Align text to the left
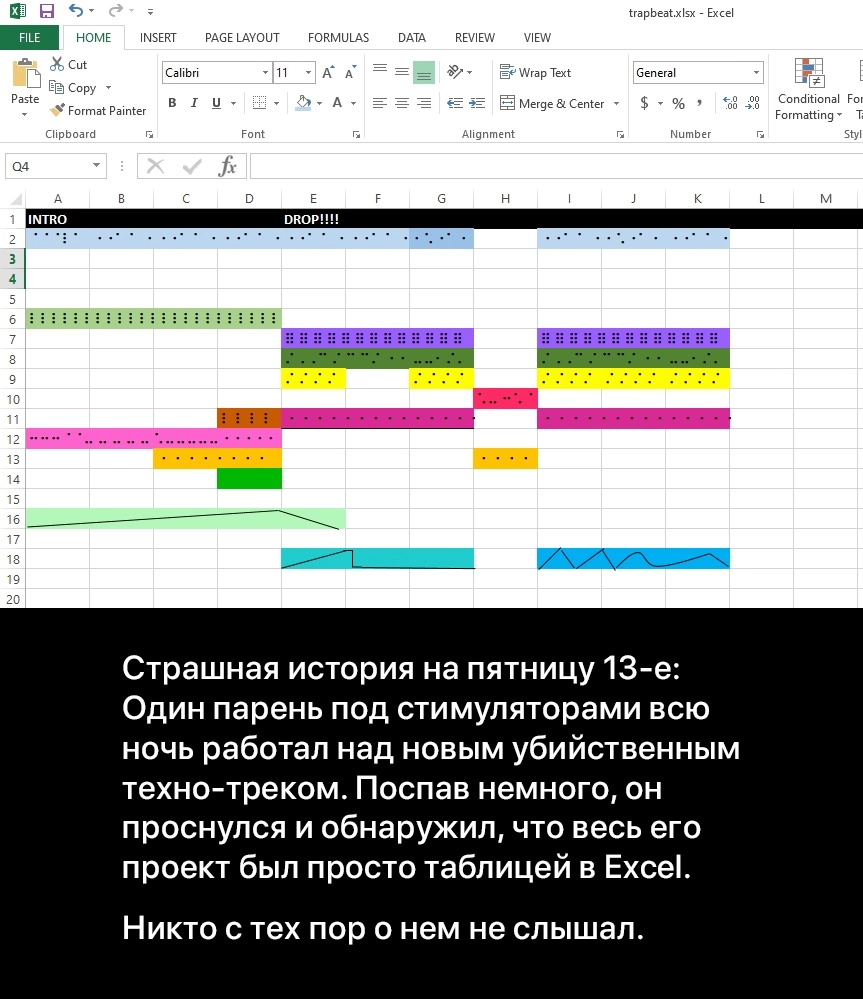 point(380,103)
